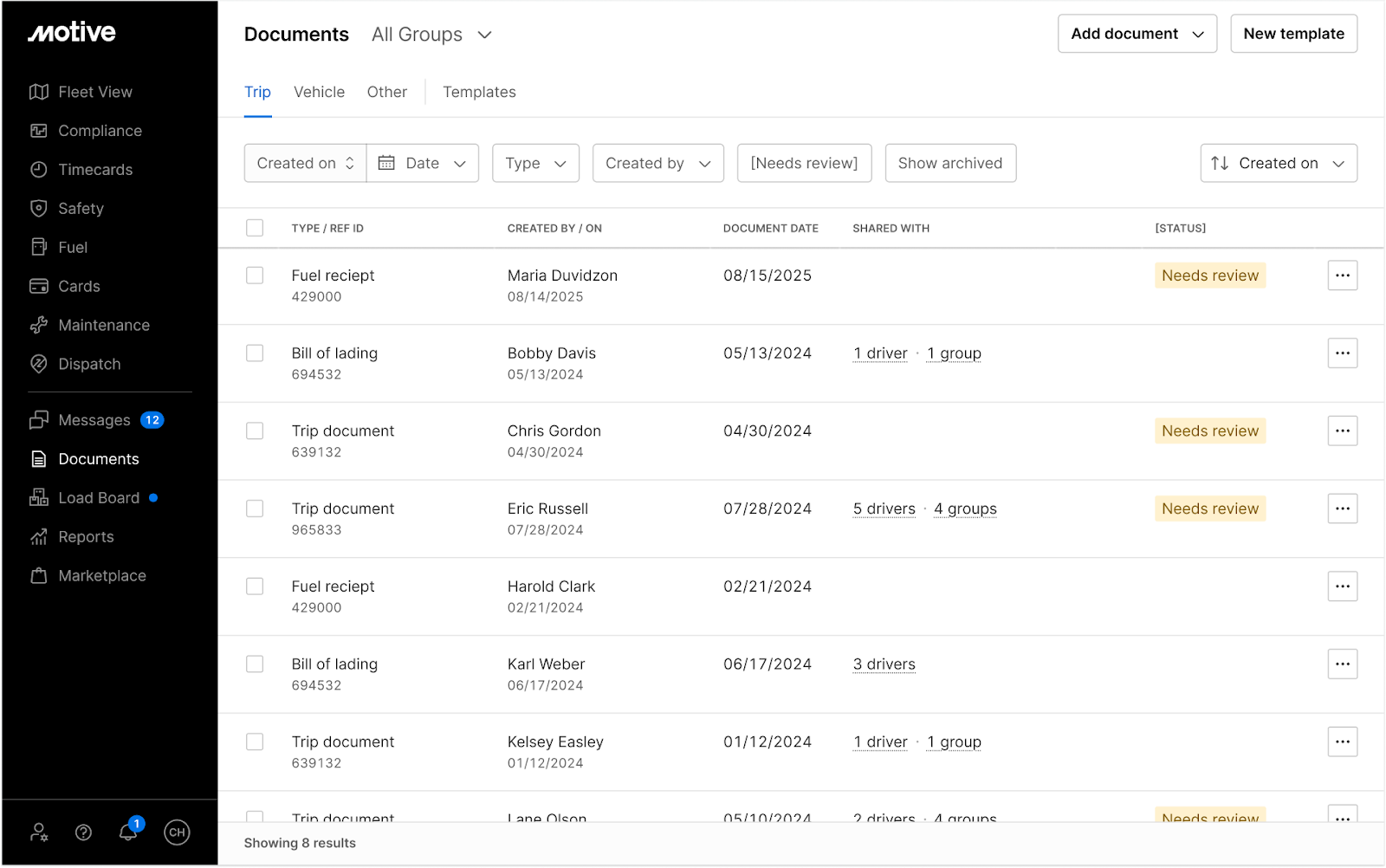Viewport: 1386px width, 868px height.
Task: Open the user settings icon in sidebar footer
Action: pyautogui.click(x=39, y=832)
